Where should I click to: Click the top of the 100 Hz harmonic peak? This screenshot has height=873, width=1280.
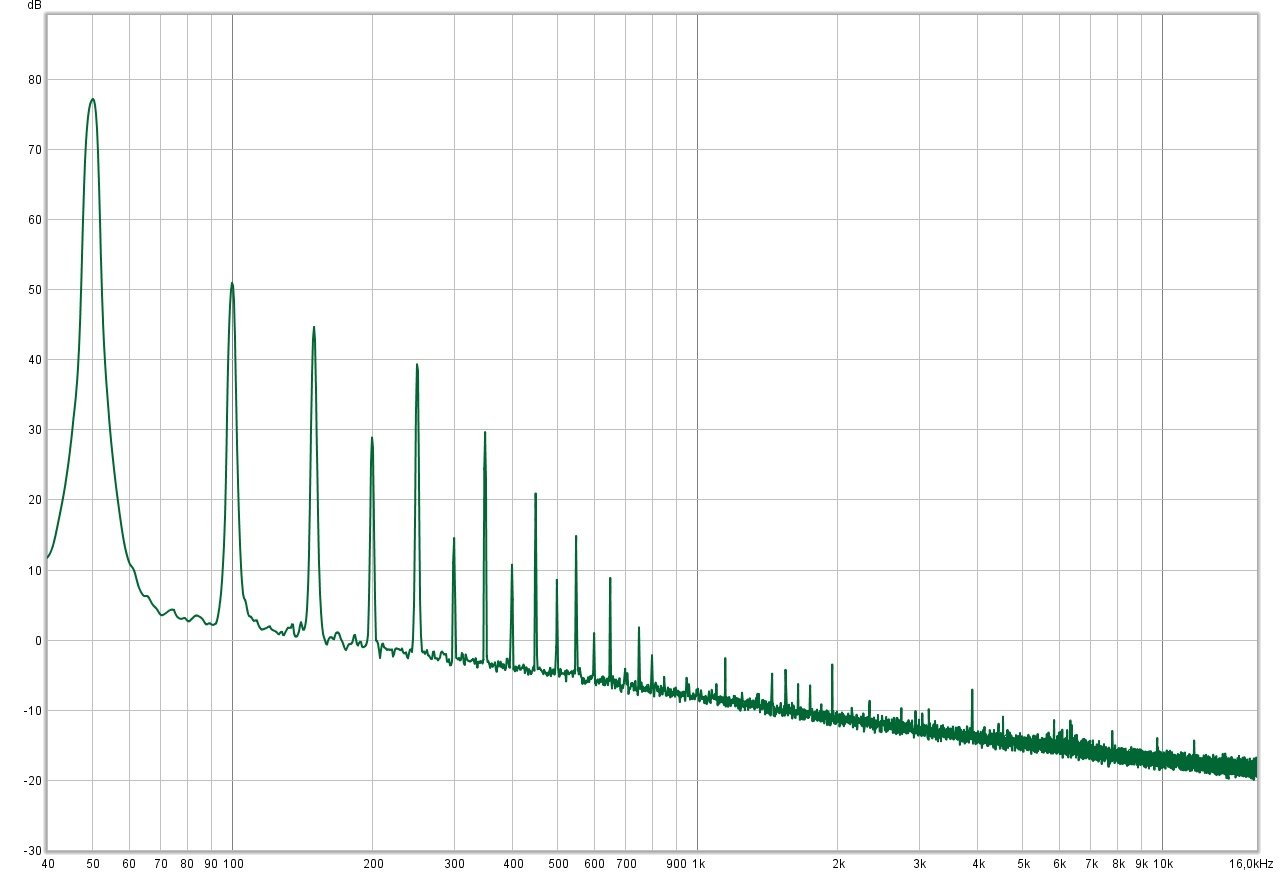(232, 283)
